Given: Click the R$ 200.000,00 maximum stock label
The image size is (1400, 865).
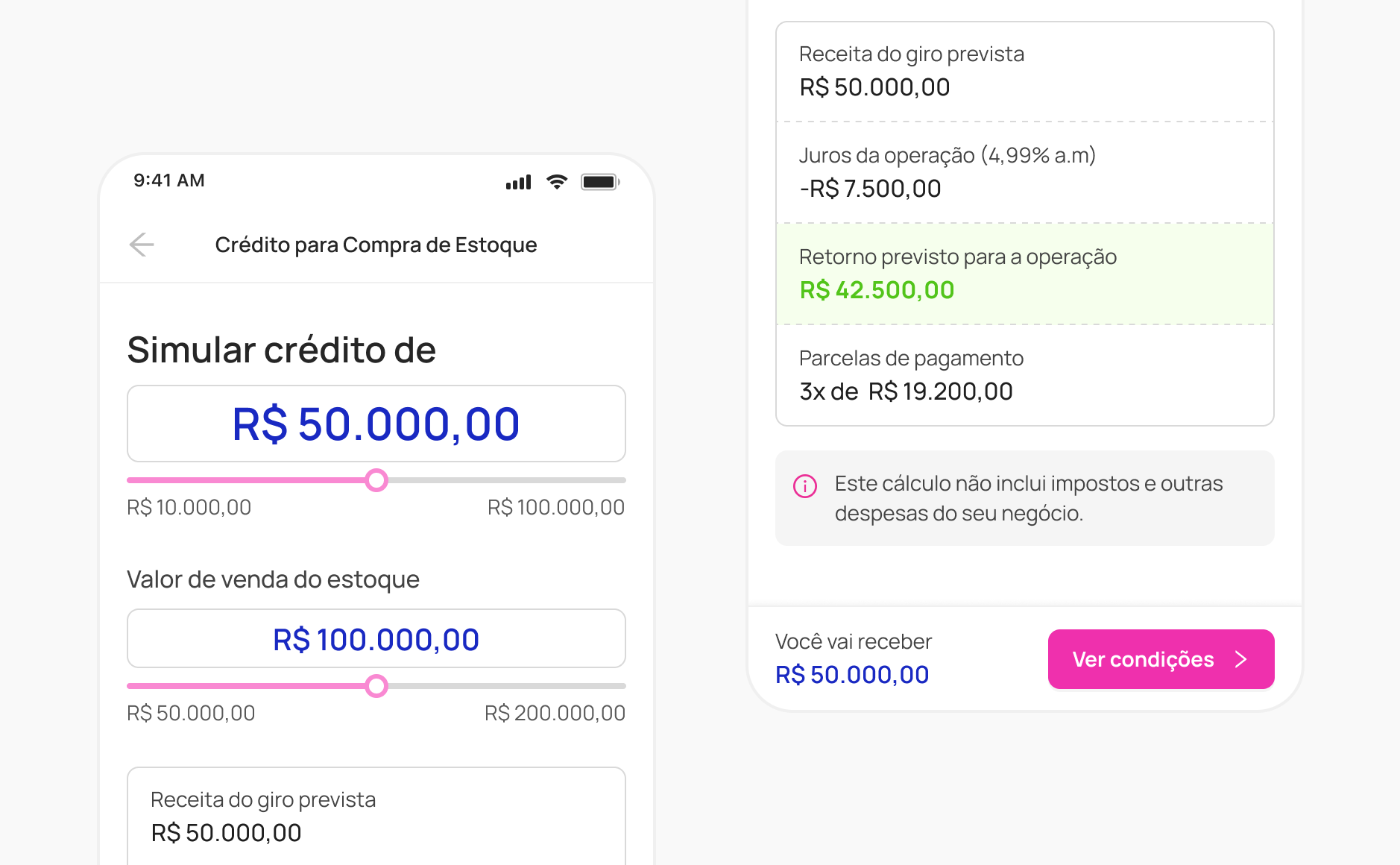Looking at the screenshot, I should (555, 713).
